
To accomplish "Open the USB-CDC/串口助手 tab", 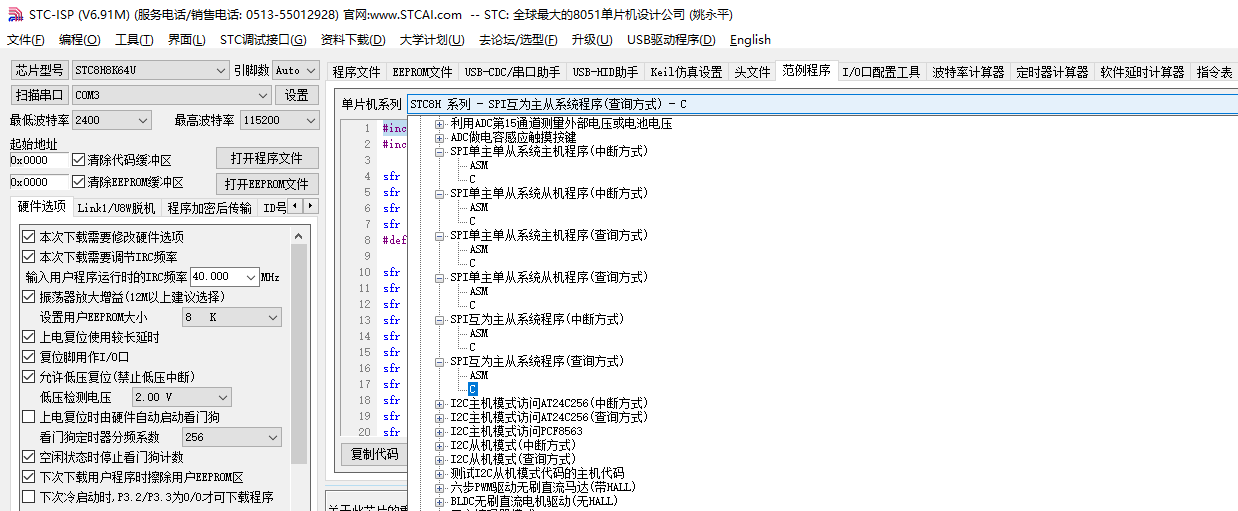I will click(x=512, y=72).
